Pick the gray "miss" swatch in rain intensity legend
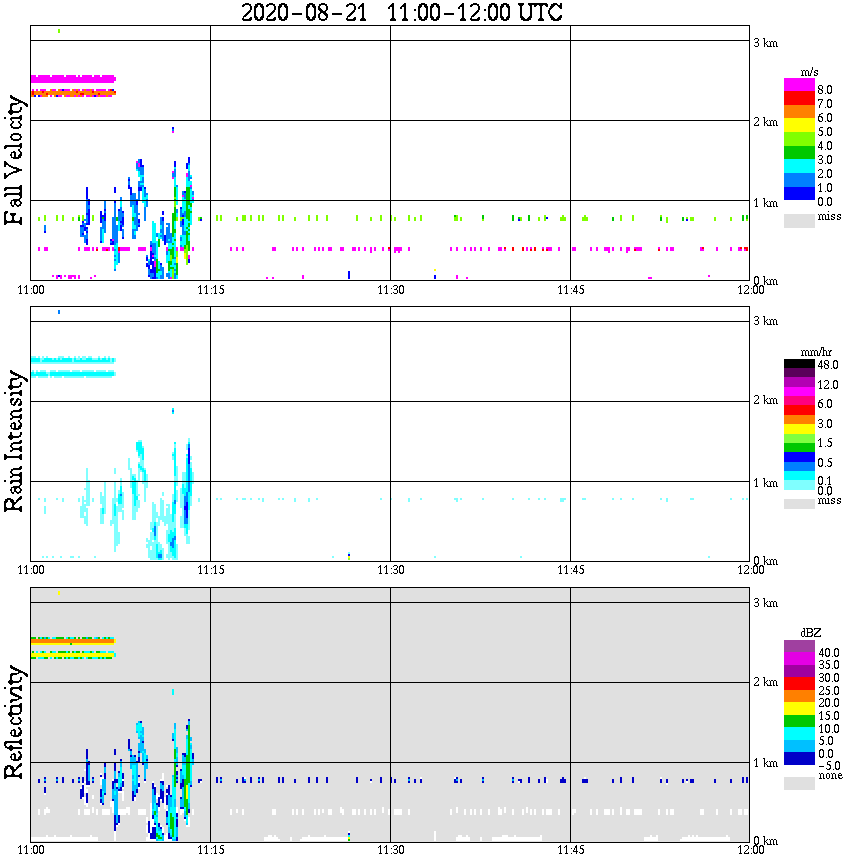This screenshot has height=868, width=850. [799, 504]
